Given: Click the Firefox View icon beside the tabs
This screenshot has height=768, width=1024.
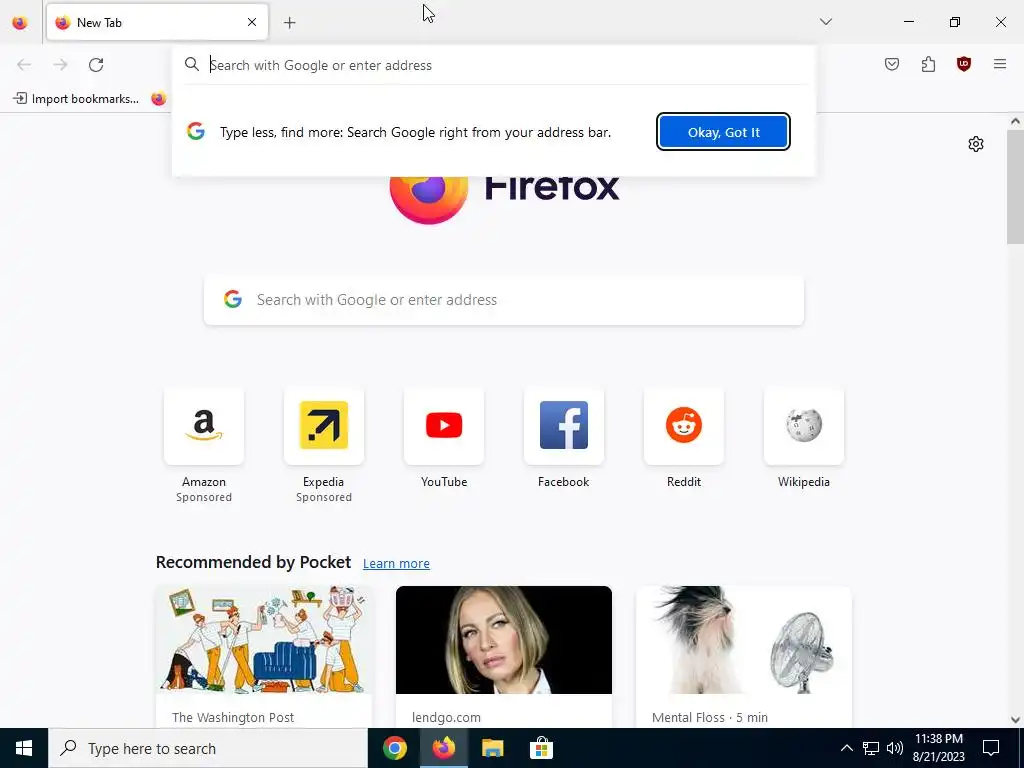Looking at the screenshot, I should [x=20, y=22].
